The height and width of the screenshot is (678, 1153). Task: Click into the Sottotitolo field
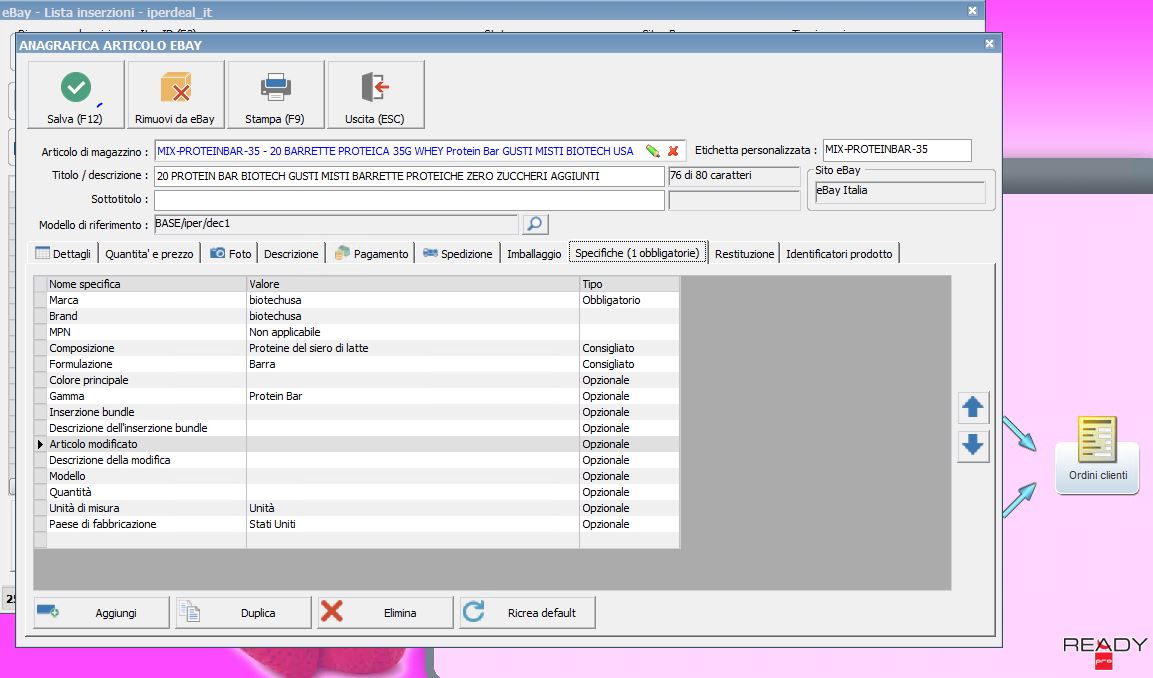coord(409,199)
